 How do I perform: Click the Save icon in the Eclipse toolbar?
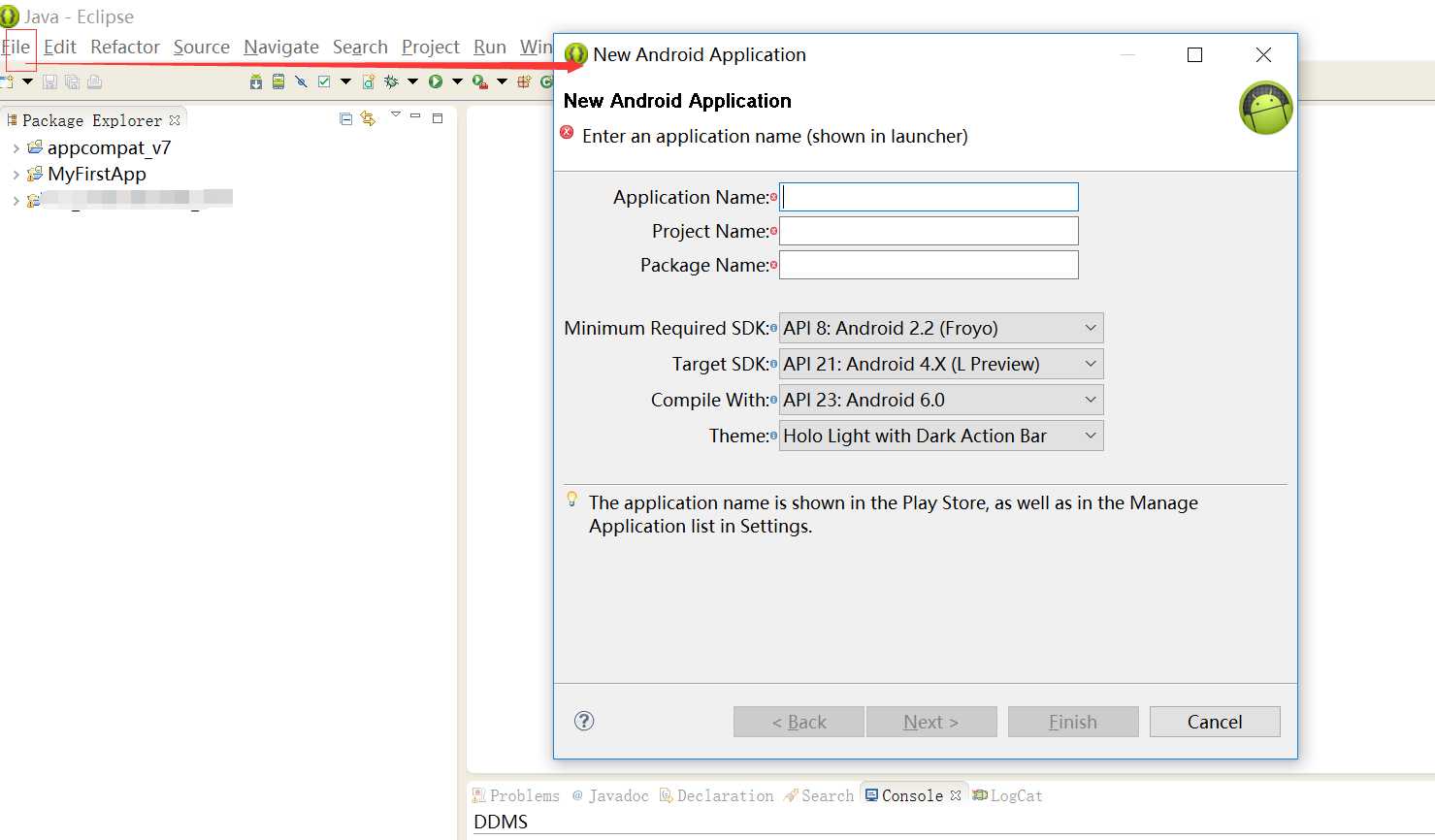(x=49, y=82)
